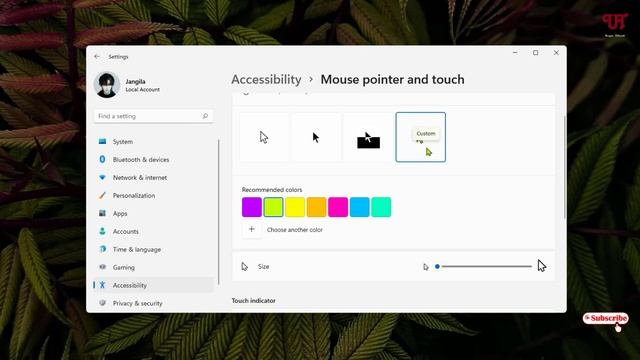Pick the lime green recommended color
Screen dimensions: 640x360
click(x=273, y=207)
